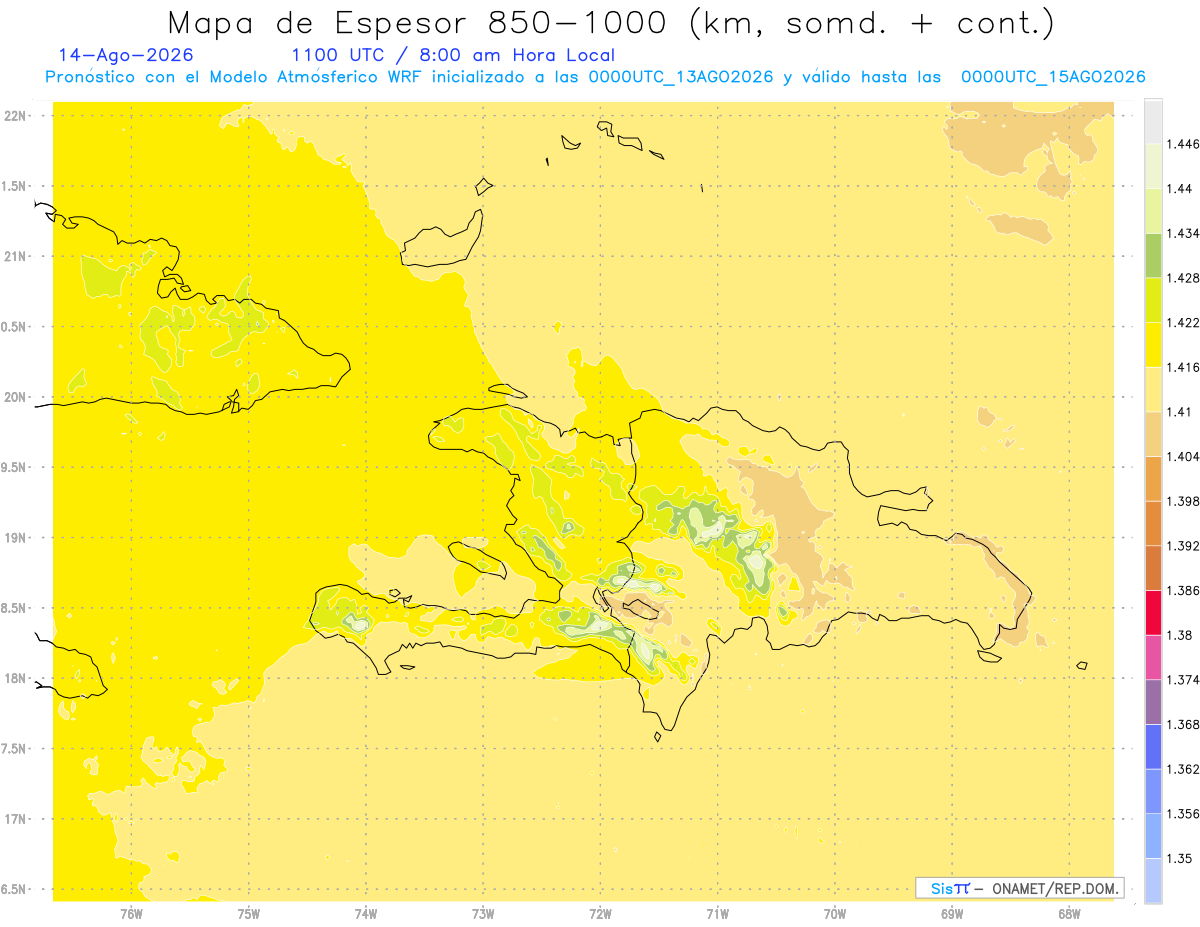Pick the green colorbar swatch between 1.428 and 1.434
This screenshot has height=927, width=1200.
1153,255
